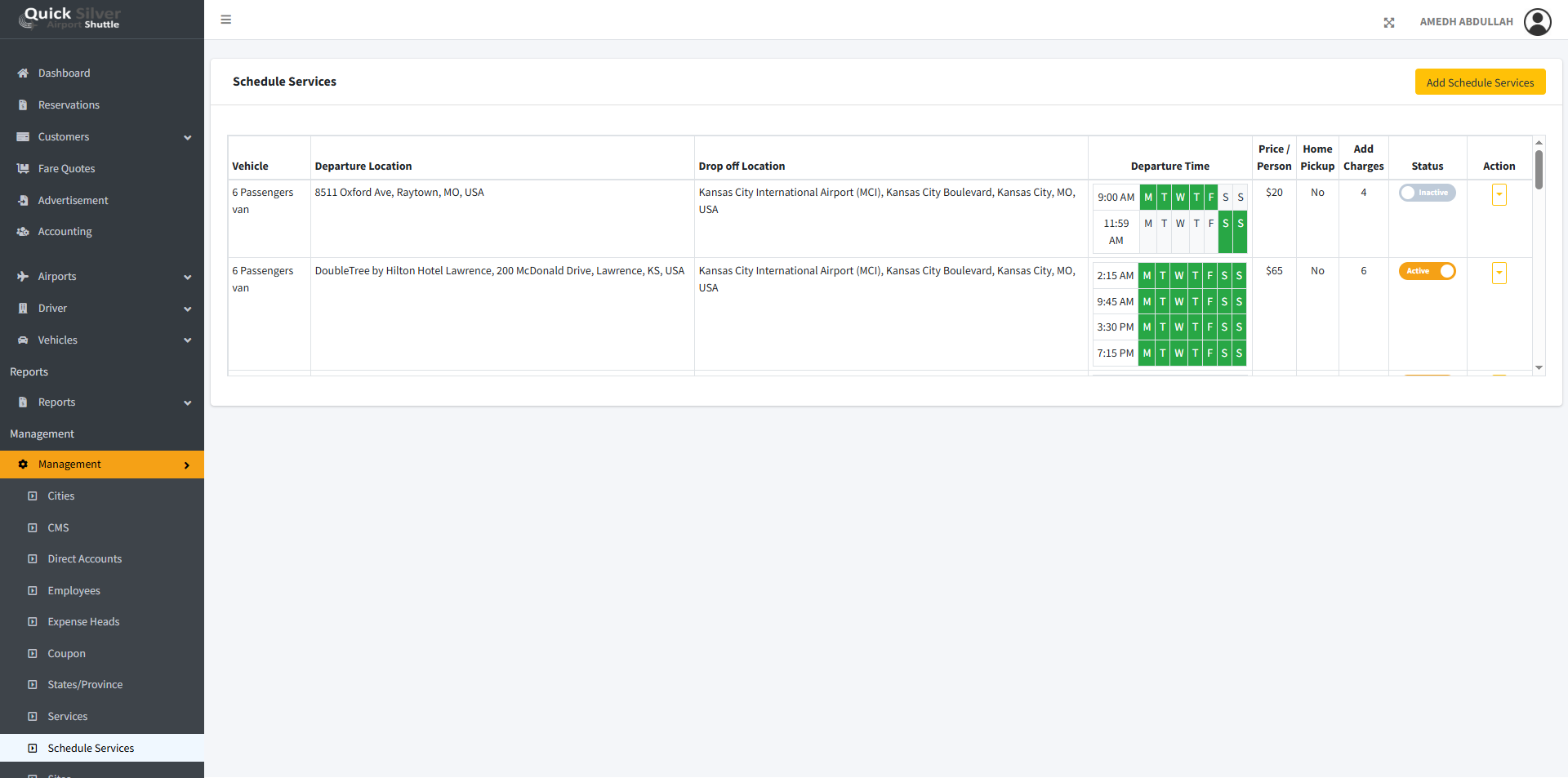Viewport: 1568px width, 778px height.
Task: Open the Coupon management link
Action: pos(66,654)
